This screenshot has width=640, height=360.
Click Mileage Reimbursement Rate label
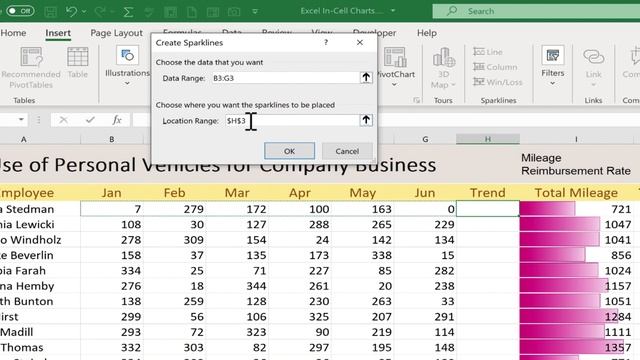(x=576, y=164)
